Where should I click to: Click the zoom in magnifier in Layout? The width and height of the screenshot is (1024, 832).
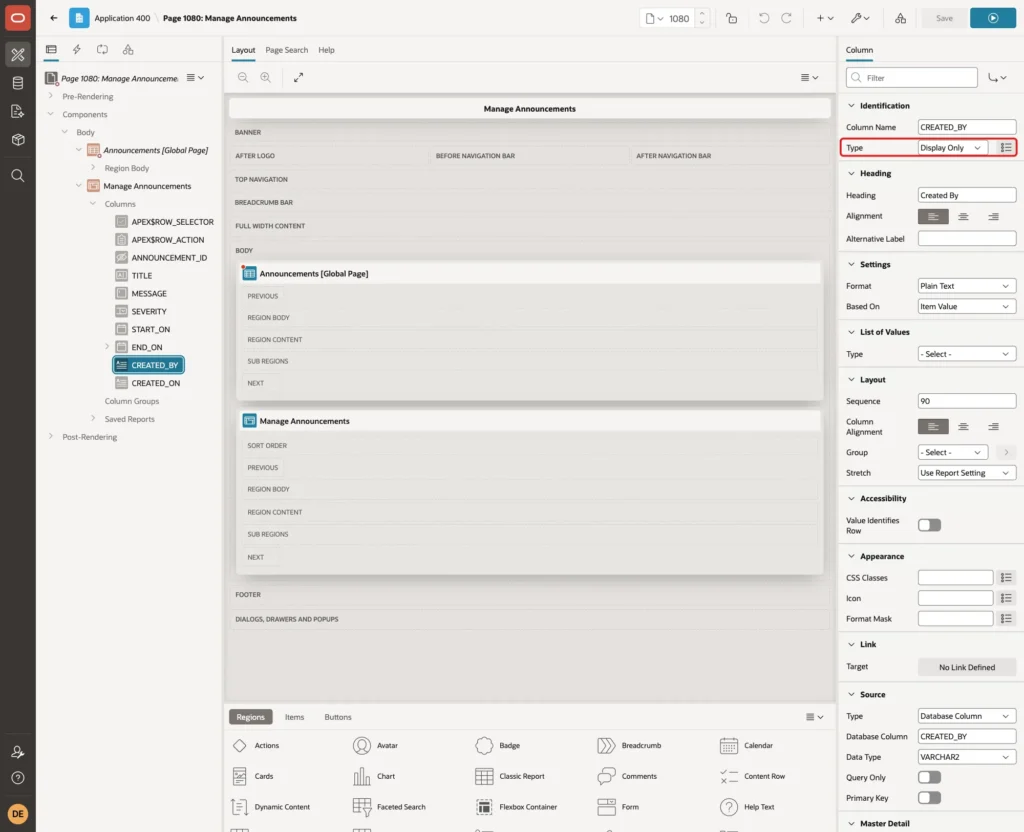(x=266, y=77)
